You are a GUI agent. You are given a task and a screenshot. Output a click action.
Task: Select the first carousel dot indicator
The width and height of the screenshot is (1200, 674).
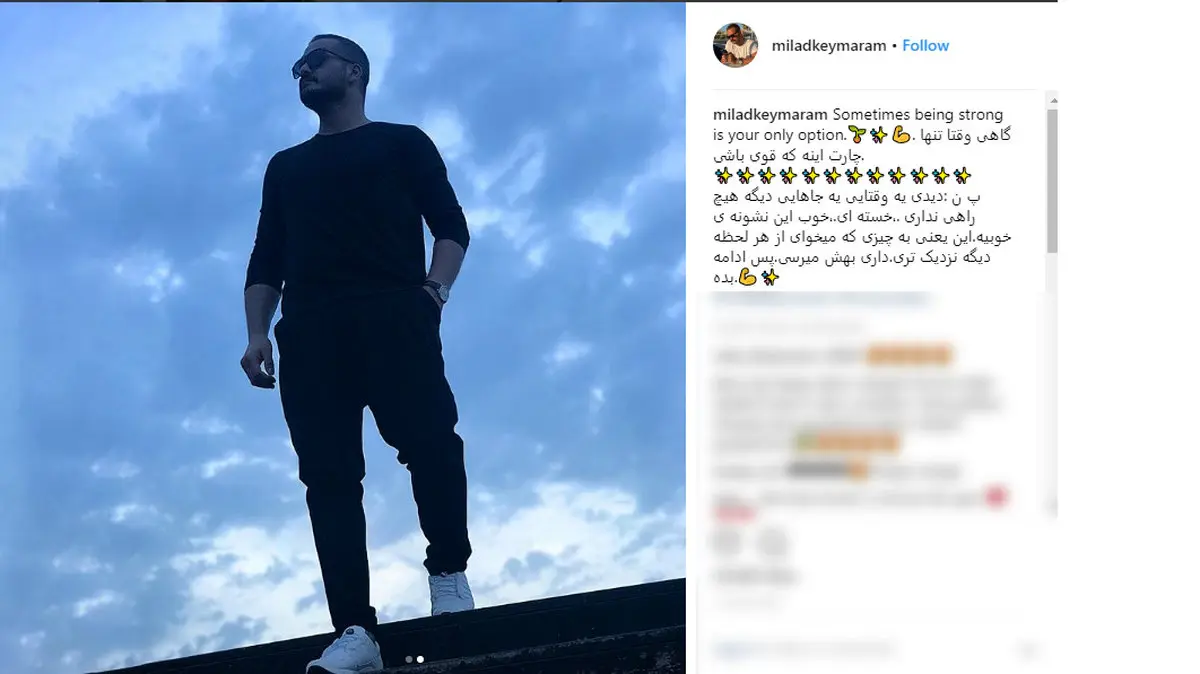(408, 659)
